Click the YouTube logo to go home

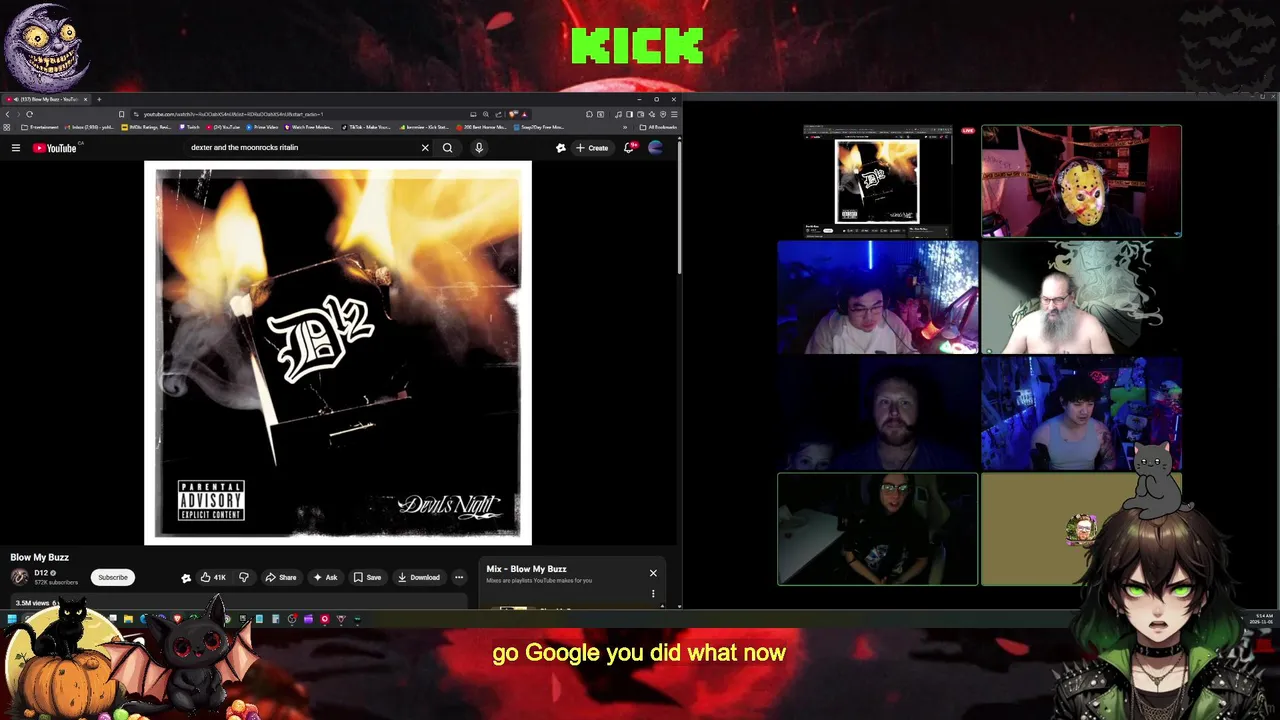55,148
